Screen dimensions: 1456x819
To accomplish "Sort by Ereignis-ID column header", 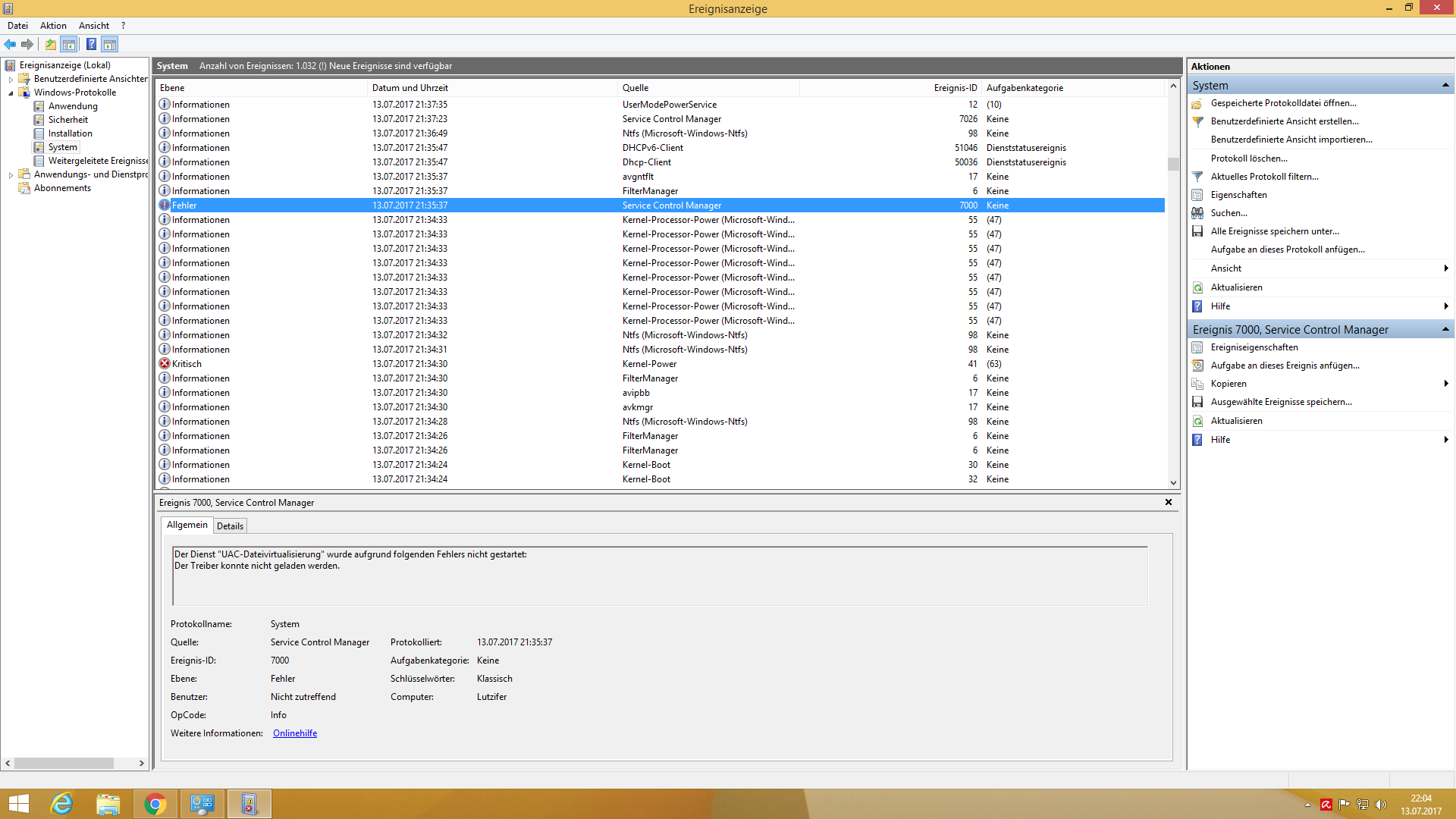I will (955, 88).
